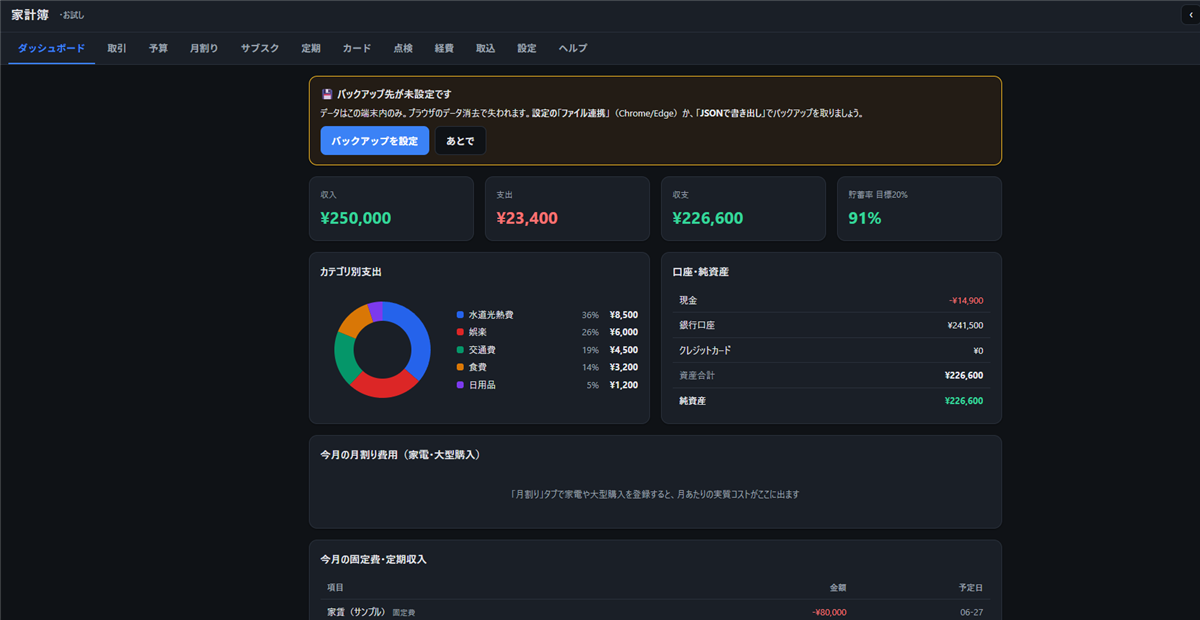
Task: Select the 交通費 ¥4,500 amount
Action: coord(623,350)
